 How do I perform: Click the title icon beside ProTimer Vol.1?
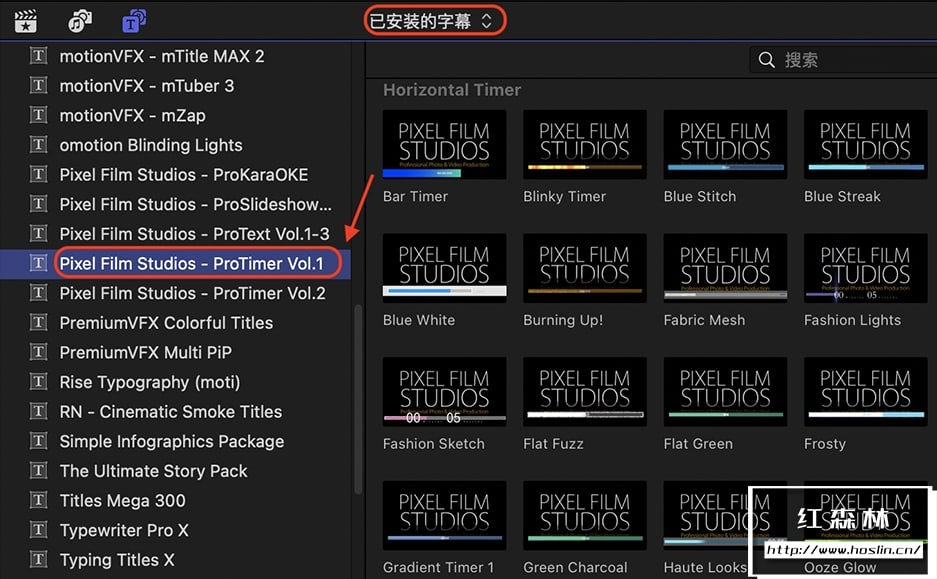38,263
